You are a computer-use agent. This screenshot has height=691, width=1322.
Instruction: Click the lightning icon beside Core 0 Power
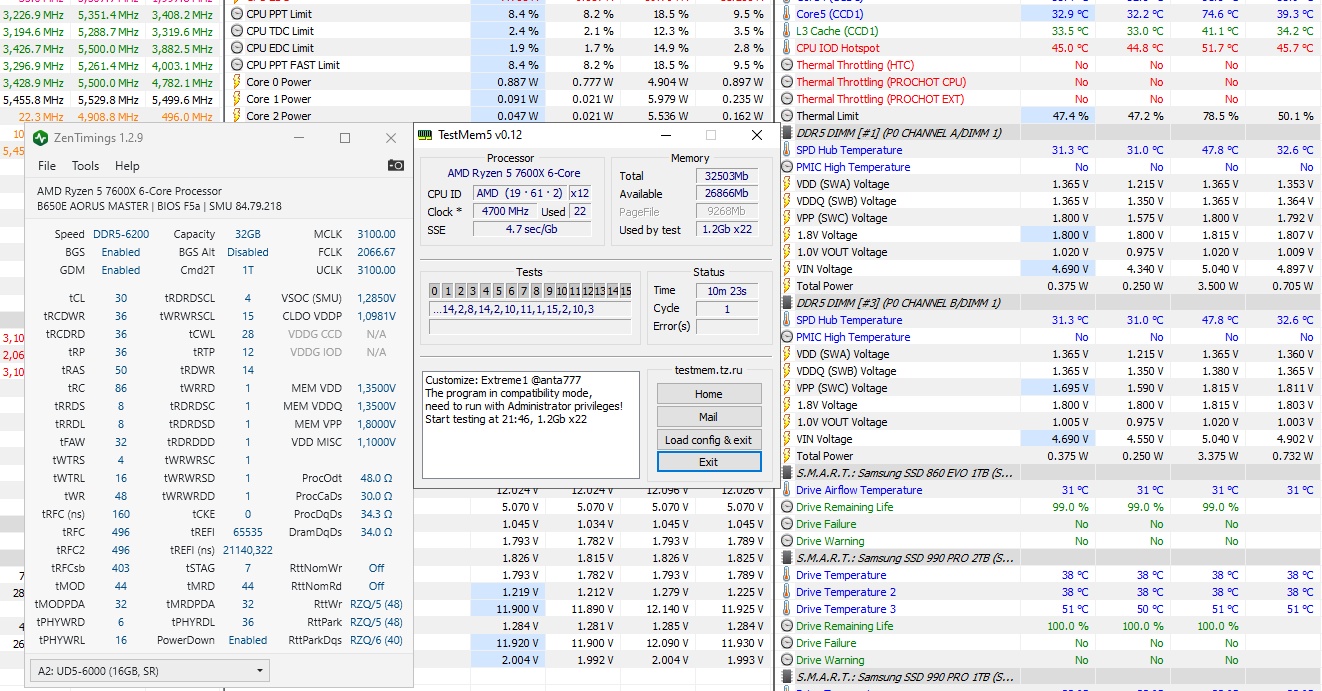pyautogui.click(x=236, y=82)
